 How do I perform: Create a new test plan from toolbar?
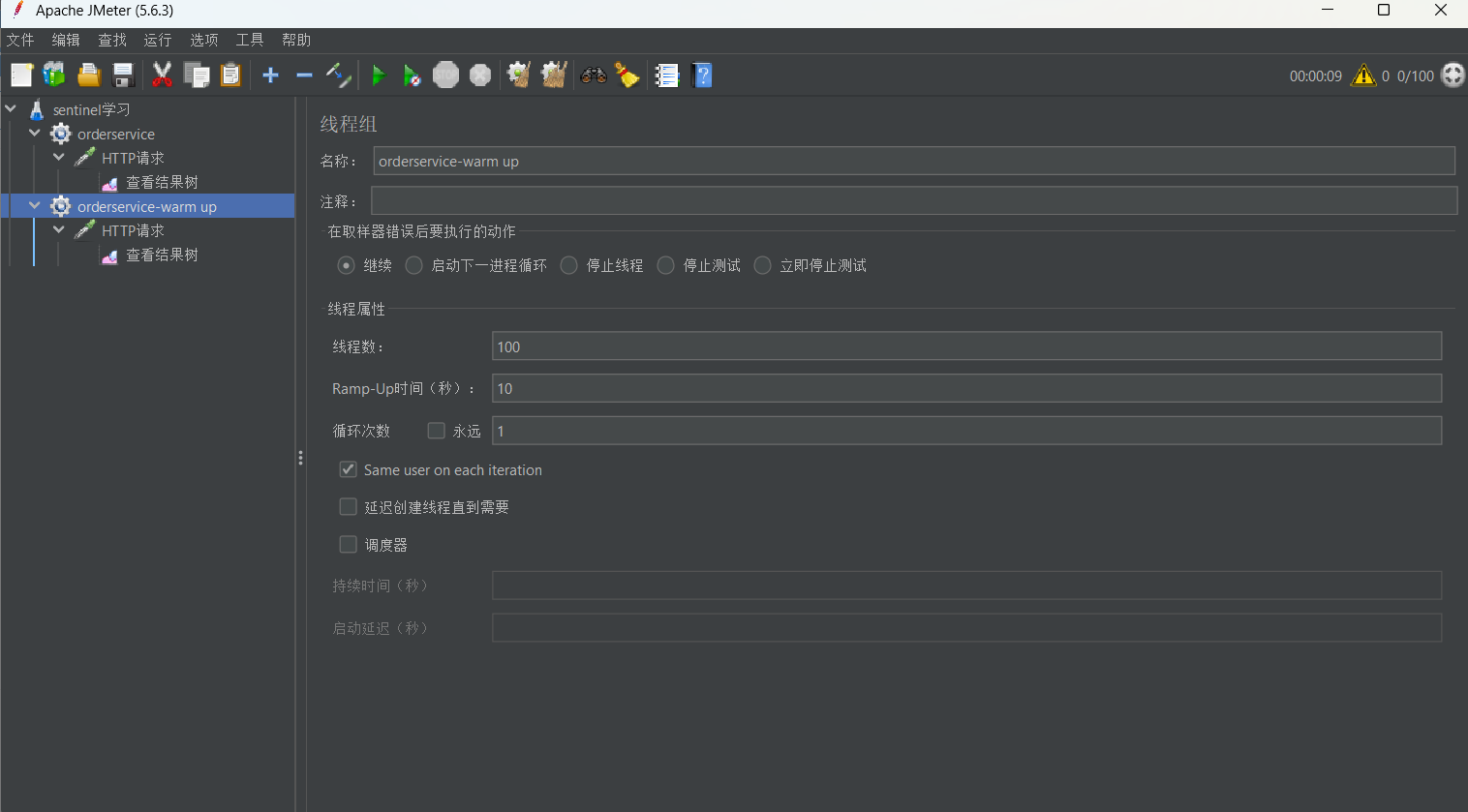21,75
